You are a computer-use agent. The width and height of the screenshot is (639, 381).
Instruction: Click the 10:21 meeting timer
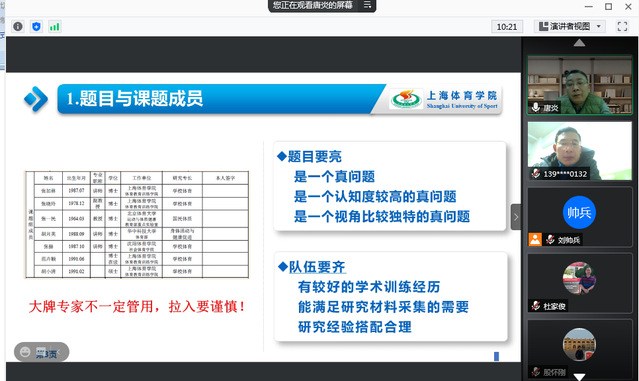507,27
